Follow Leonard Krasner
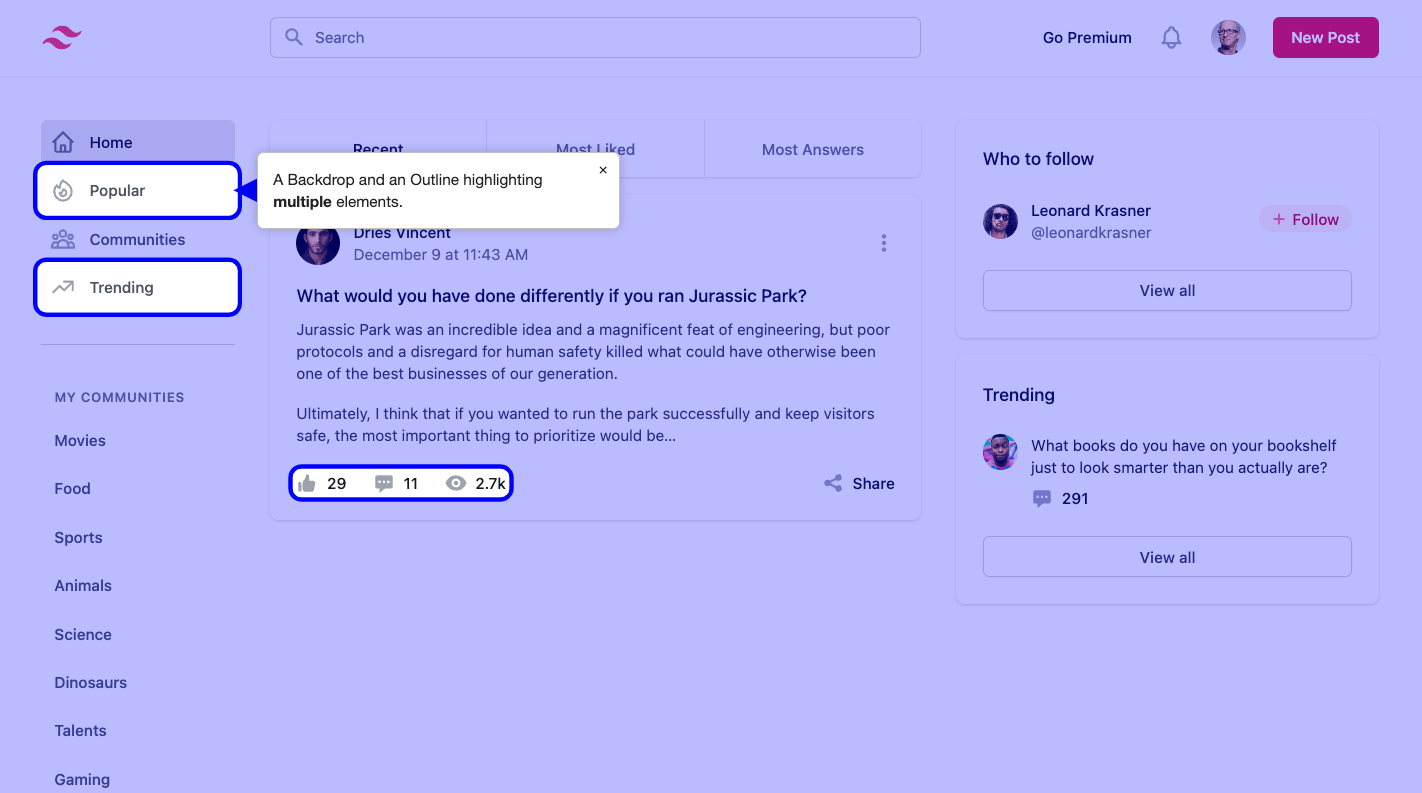Viewport: 1422px width, 793px height. click(x=1305, y=219)
